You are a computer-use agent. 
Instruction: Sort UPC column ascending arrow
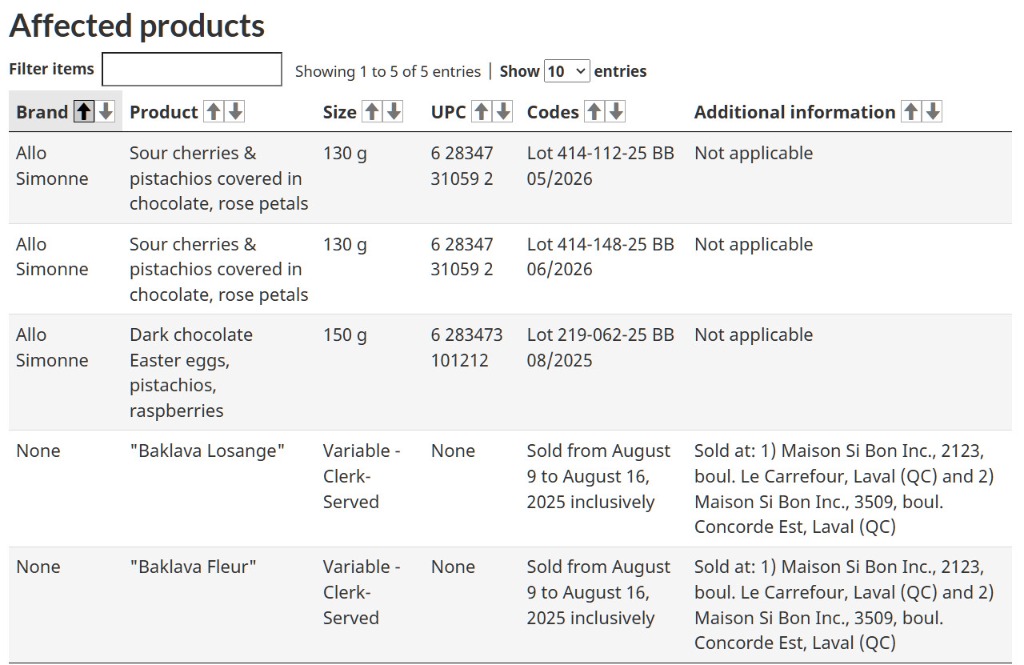(x=481, y=112)
